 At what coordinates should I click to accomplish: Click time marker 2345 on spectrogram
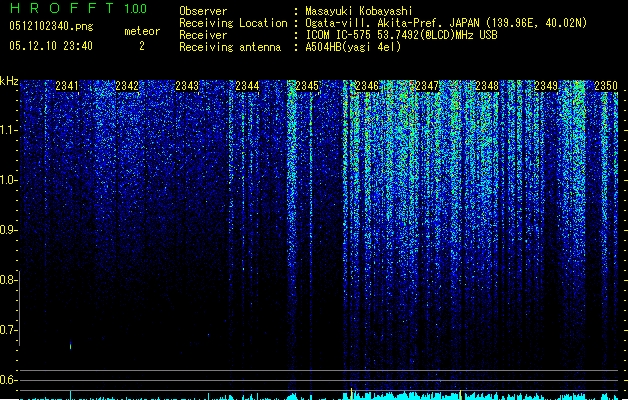[x=307, y=86]
